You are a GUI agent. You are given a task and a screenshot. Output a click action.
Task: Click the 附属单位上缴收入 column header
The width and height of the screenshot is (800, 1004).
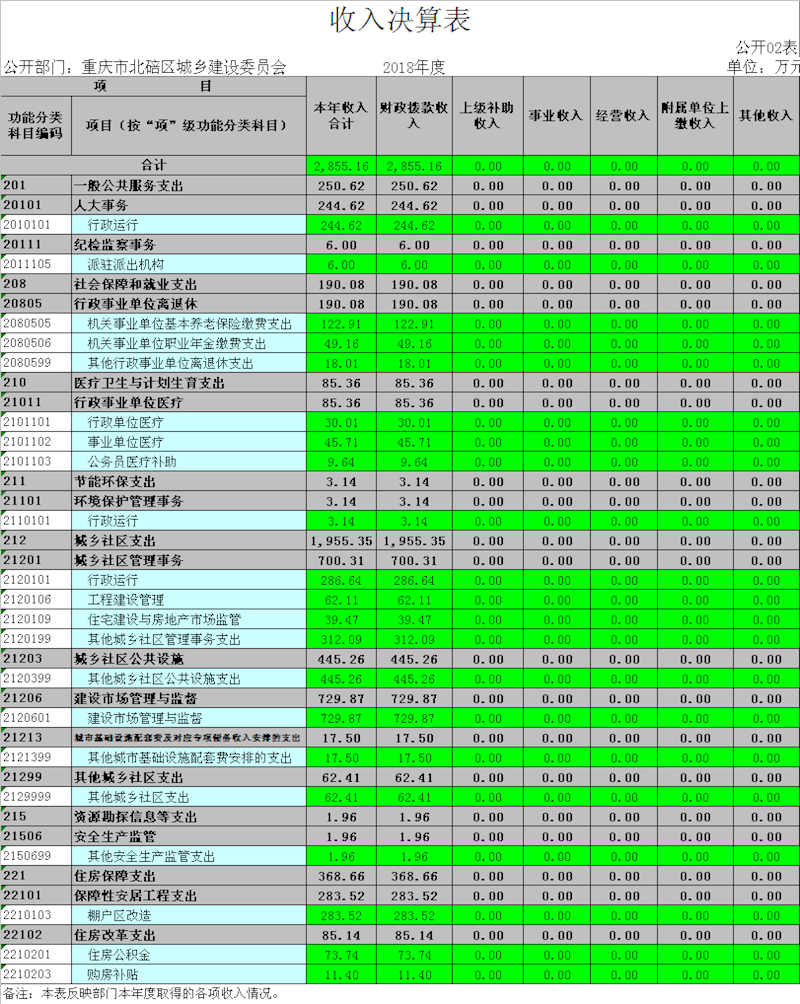[695, 116]
